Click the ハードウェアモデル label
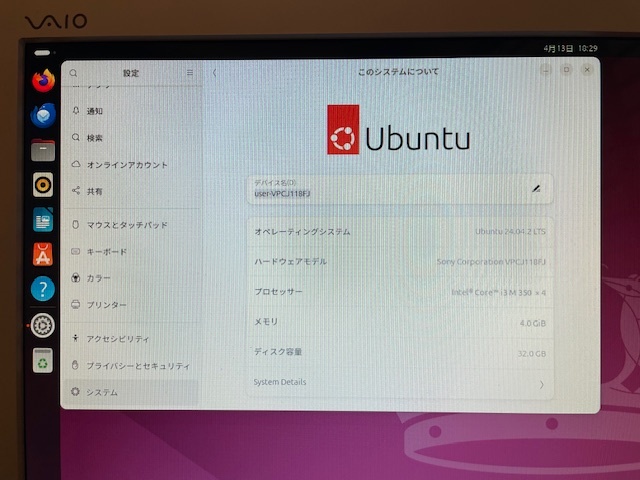This screenshot has height=480, width=640. pyautogui.click(x=291, y=262)
